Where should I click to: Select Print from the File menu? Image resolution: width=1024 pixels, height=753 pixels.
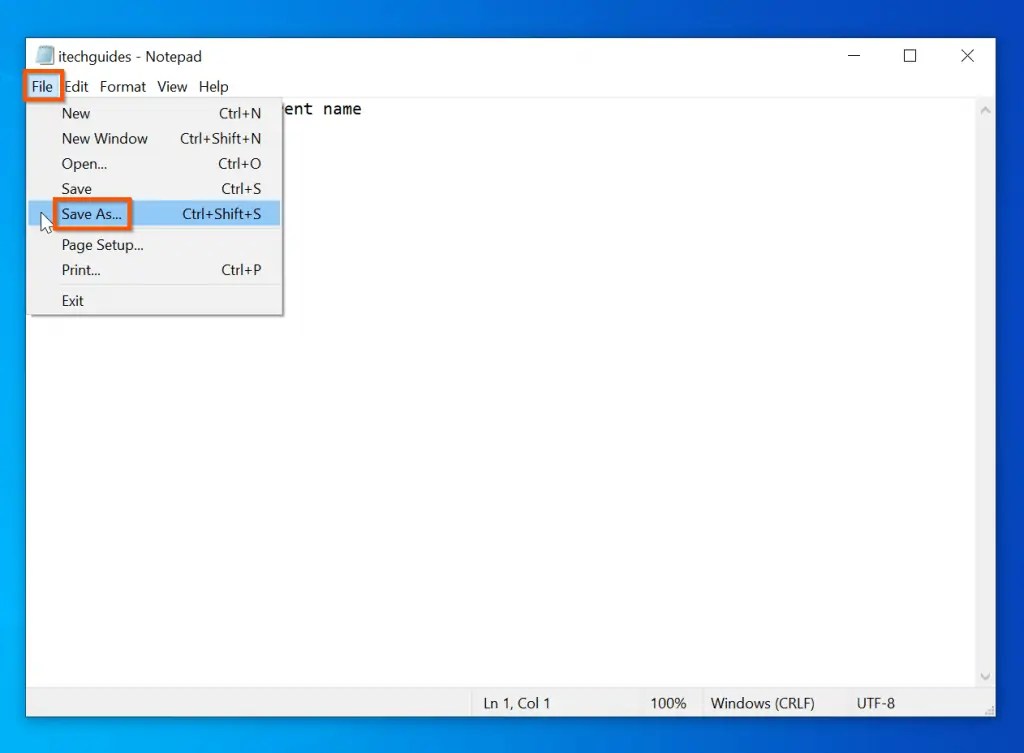click(80, 270)
